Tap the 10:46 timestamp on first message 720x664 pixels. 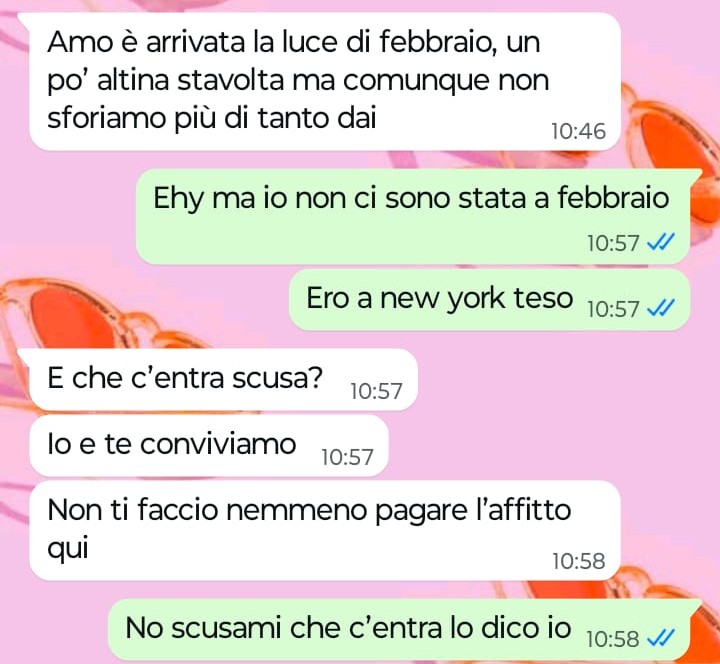tap(578, 131)
